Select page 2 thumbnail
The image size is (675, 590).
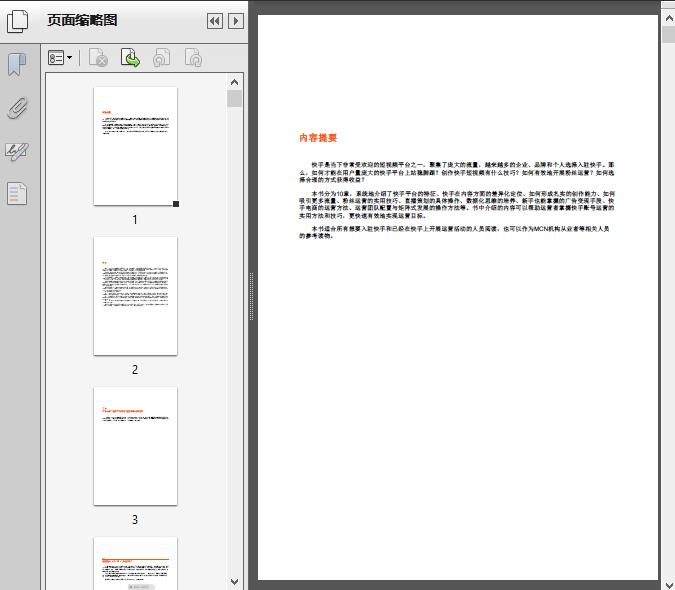(135, 296)
